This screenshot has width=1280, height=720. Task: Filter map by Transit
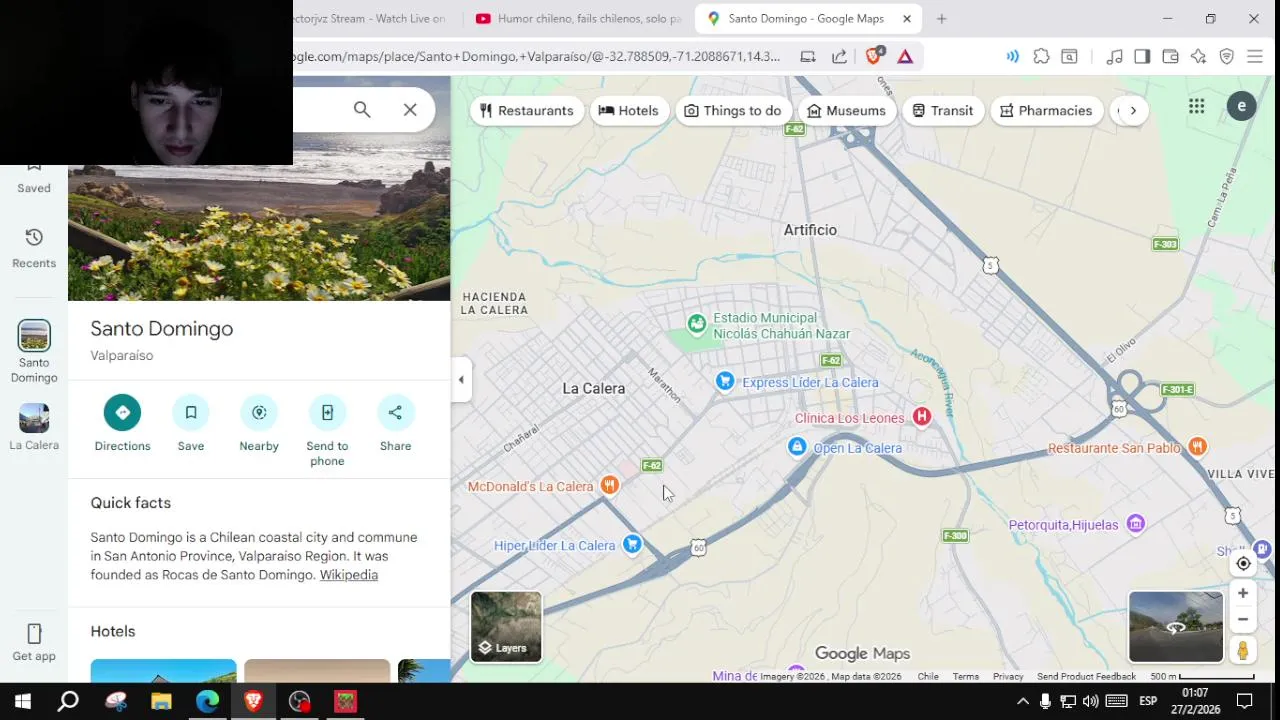coord(942,110)
